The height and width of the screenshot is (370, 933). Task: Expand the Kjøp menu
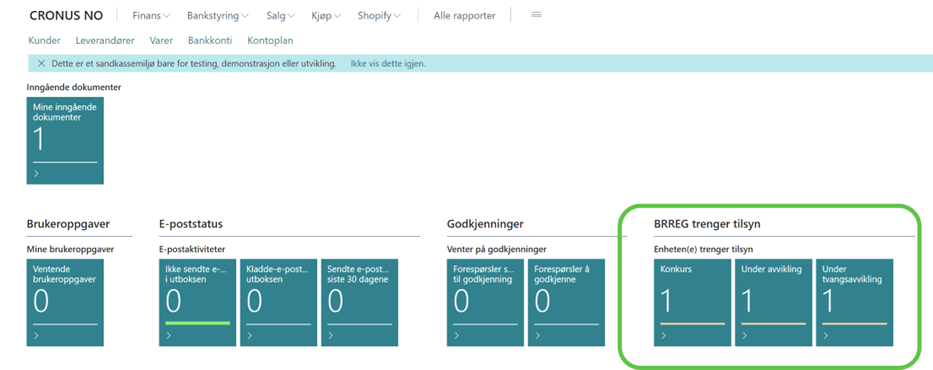tap(326, 15)
